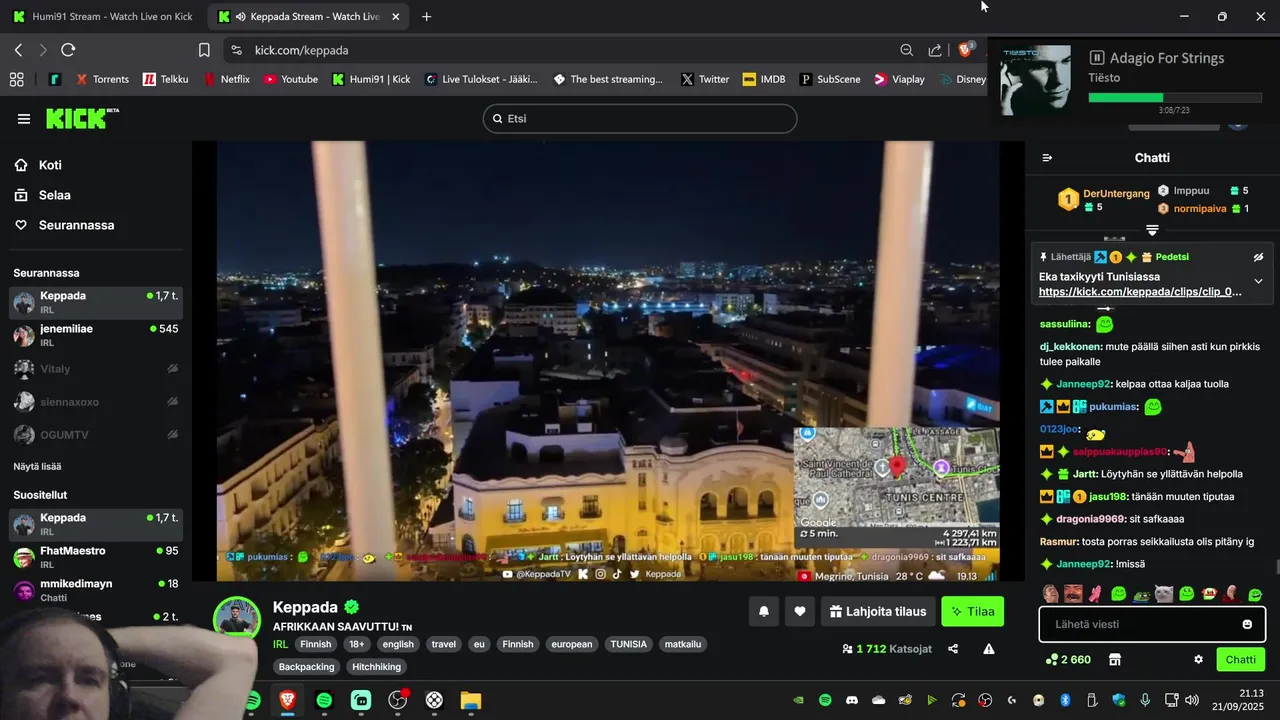Screen dimensions: 1280x720
Task: Share the stream via share icon
Action: pyautogui.click(x=953, y=649)
